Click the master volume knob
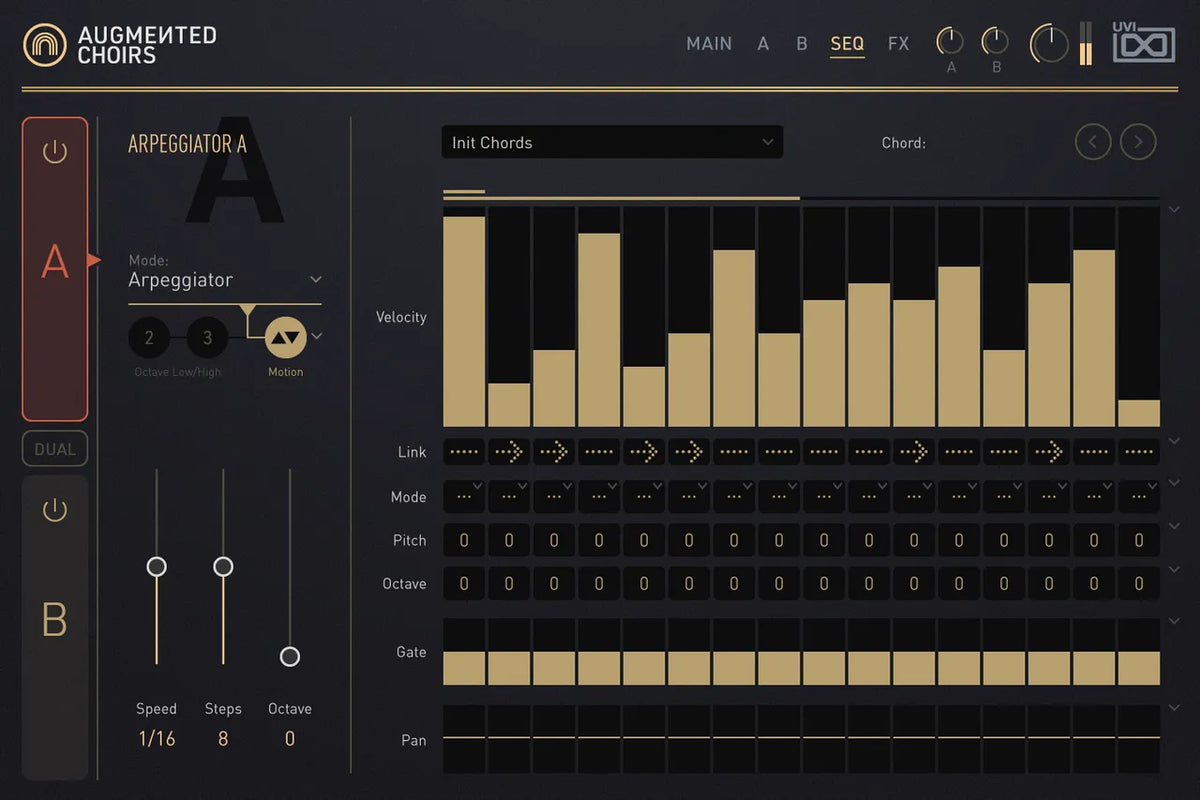 (1049, 43)
